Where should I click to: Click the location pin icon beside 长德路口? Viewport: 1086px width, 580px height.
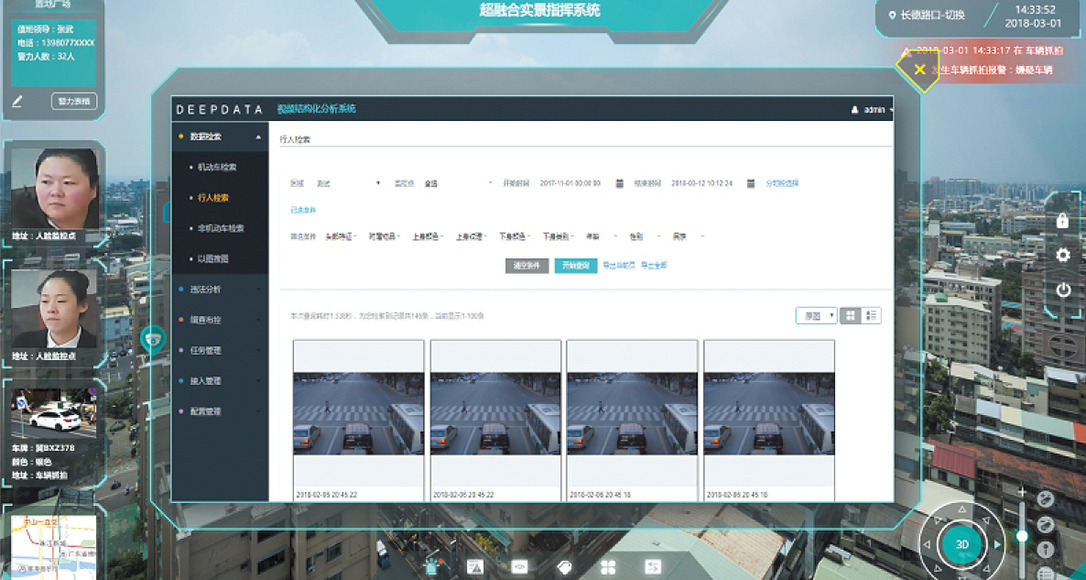[892, 15]
